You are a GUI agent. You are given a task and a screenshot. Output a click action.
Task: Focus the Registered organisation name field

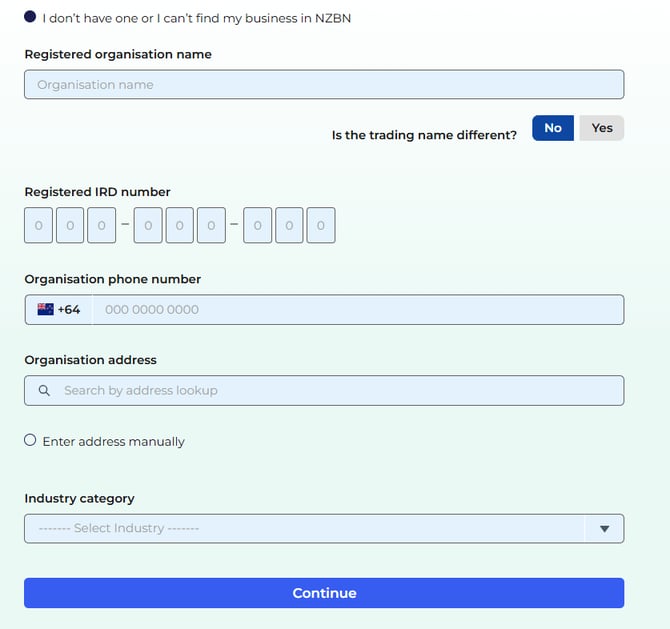click(x=324, y=85)
